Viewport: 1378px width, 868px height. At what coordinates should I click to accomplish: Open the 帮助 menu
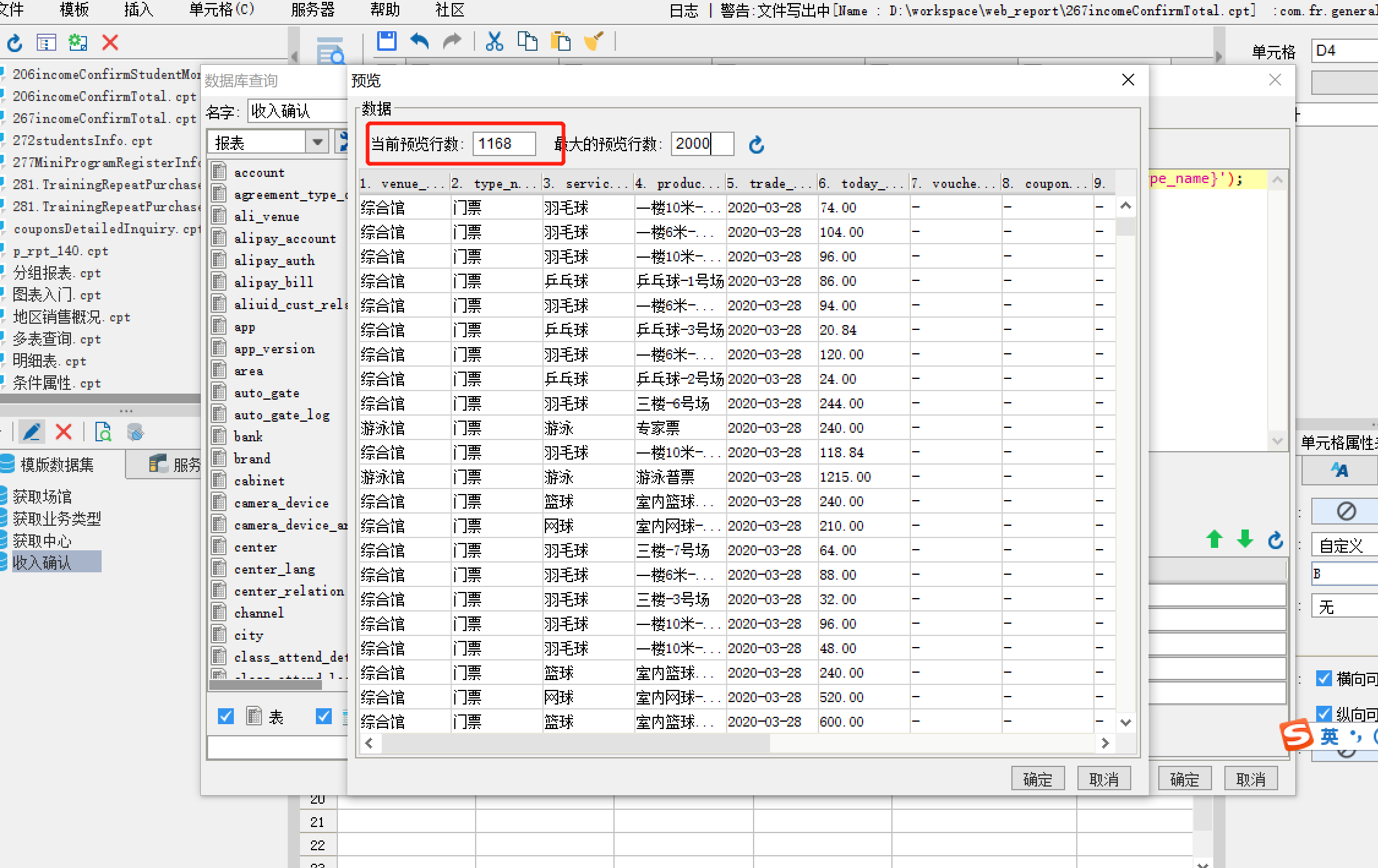pos(385,10)
